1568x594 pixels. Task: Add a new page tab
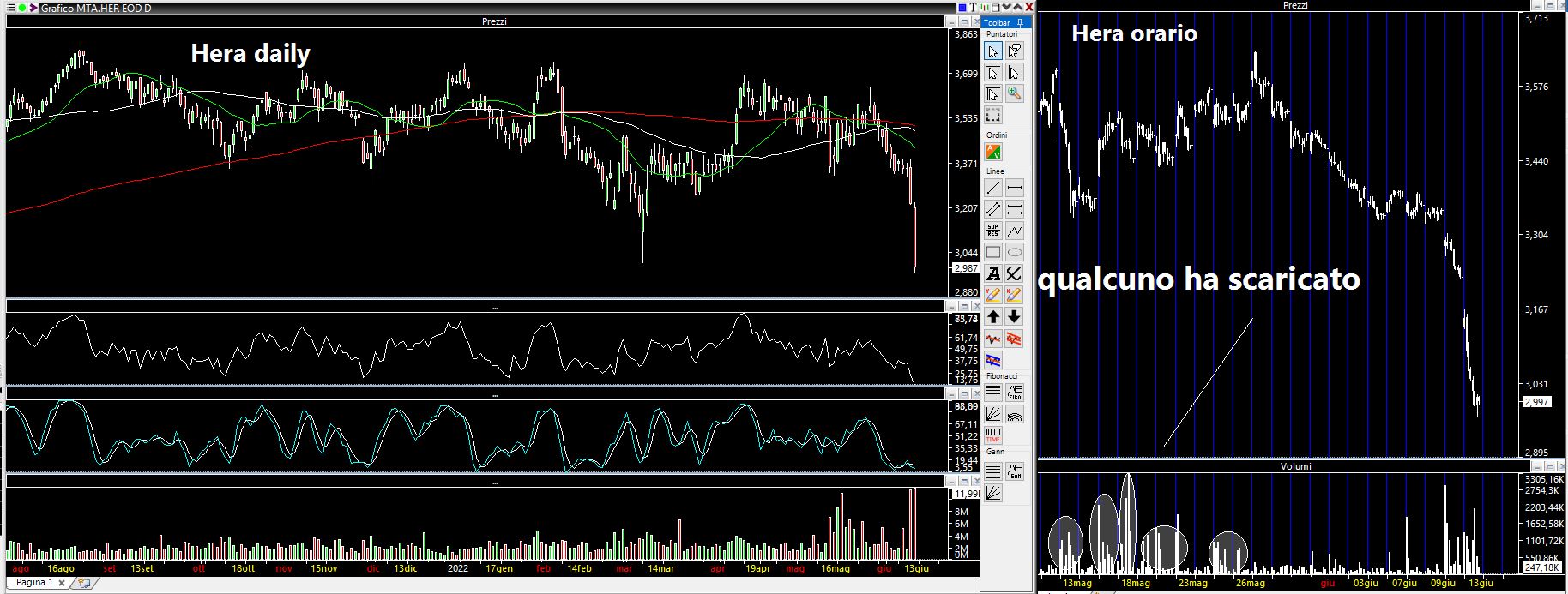(x=83, y=583)
